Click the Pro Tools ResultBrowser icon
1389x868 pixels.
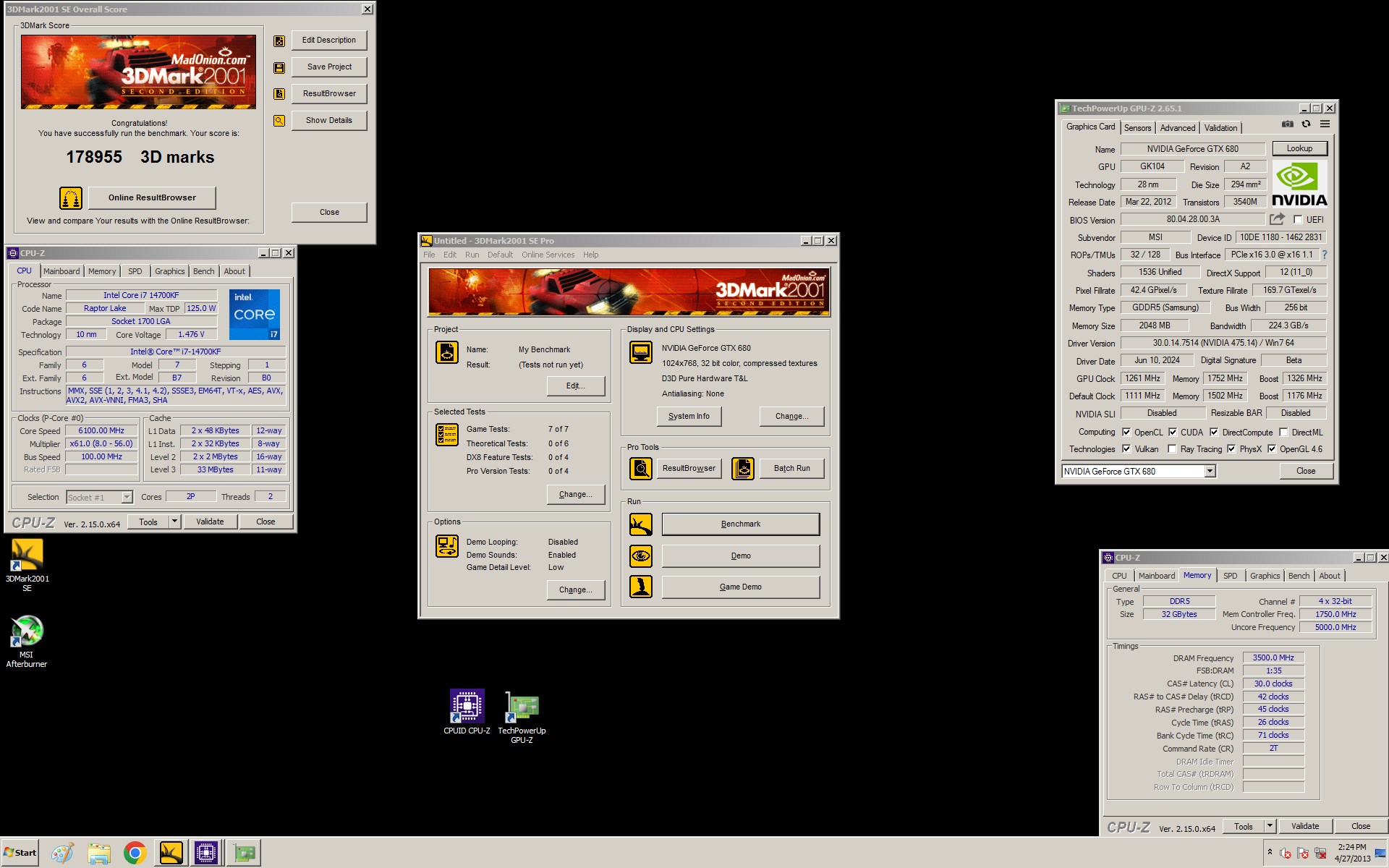[641, 469]
